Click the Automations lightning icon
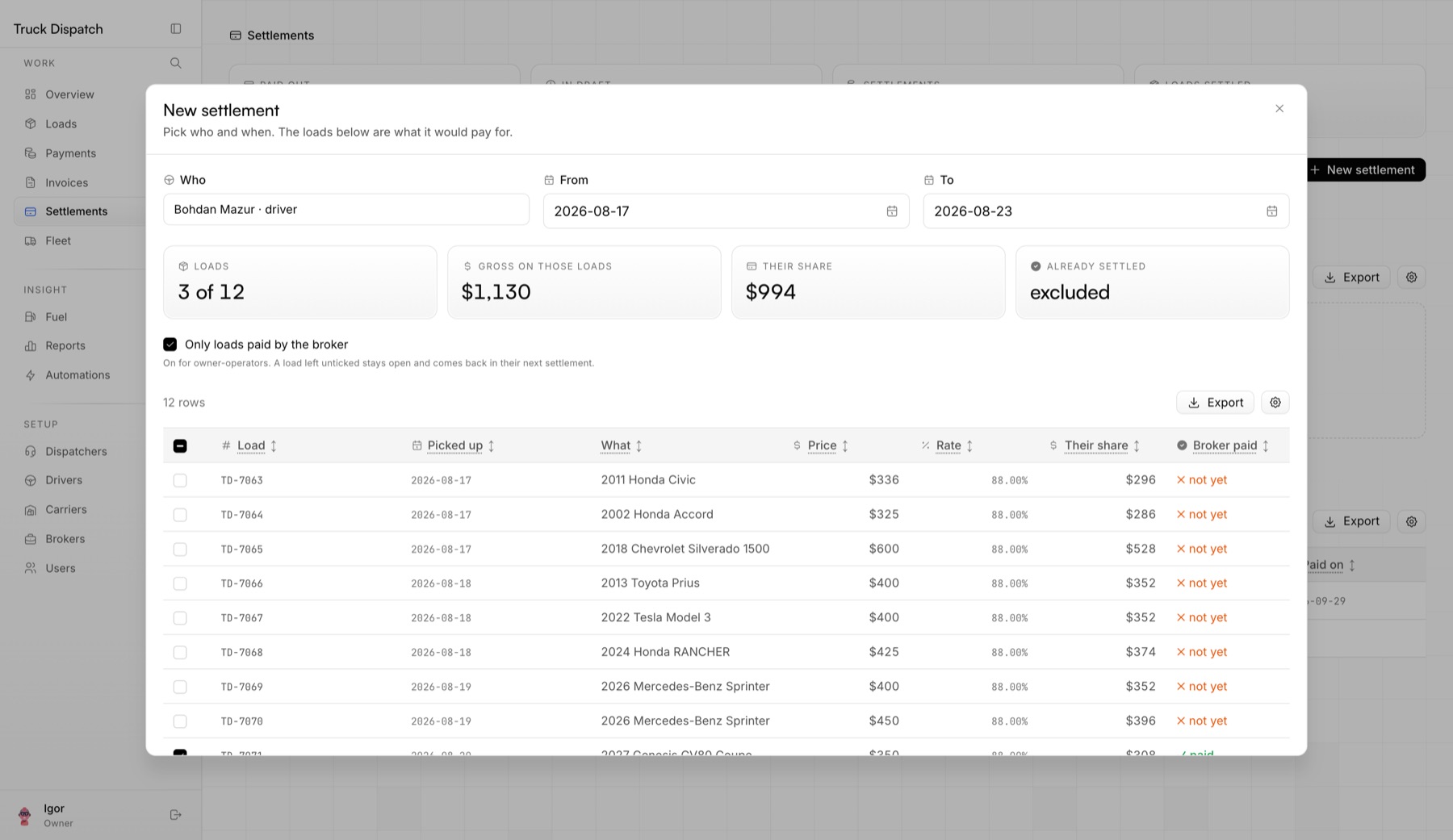Image resolution: width=1453 pixels, height=840 pixels. [31, 375]
